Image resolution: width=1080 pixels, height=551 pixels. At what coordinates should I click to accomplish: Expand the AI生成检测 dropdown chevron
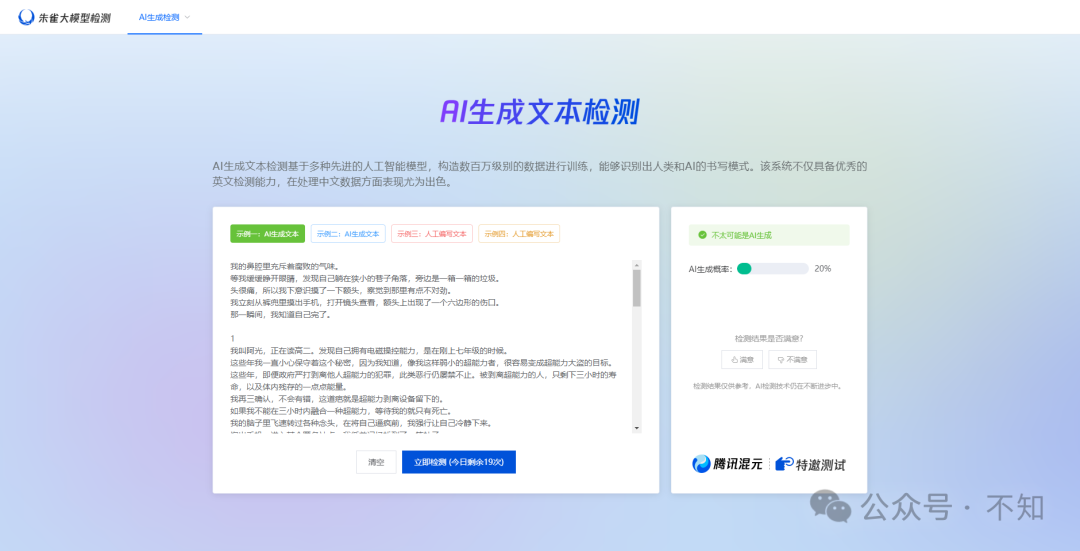click(x=187, y=17)
